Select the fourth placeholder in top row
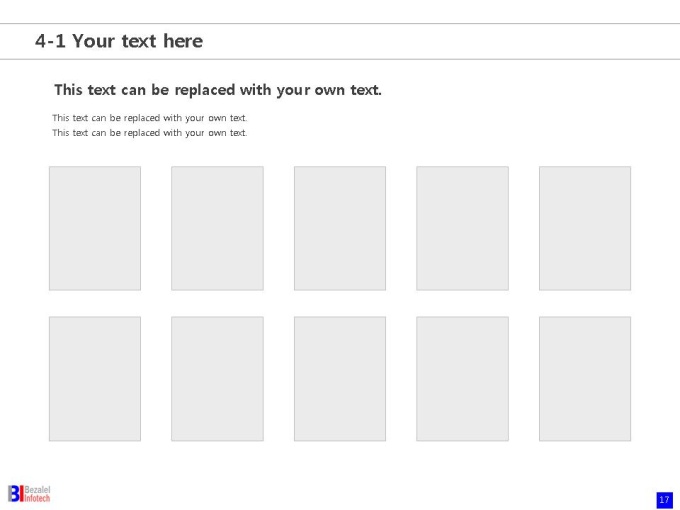 (462, 228)
